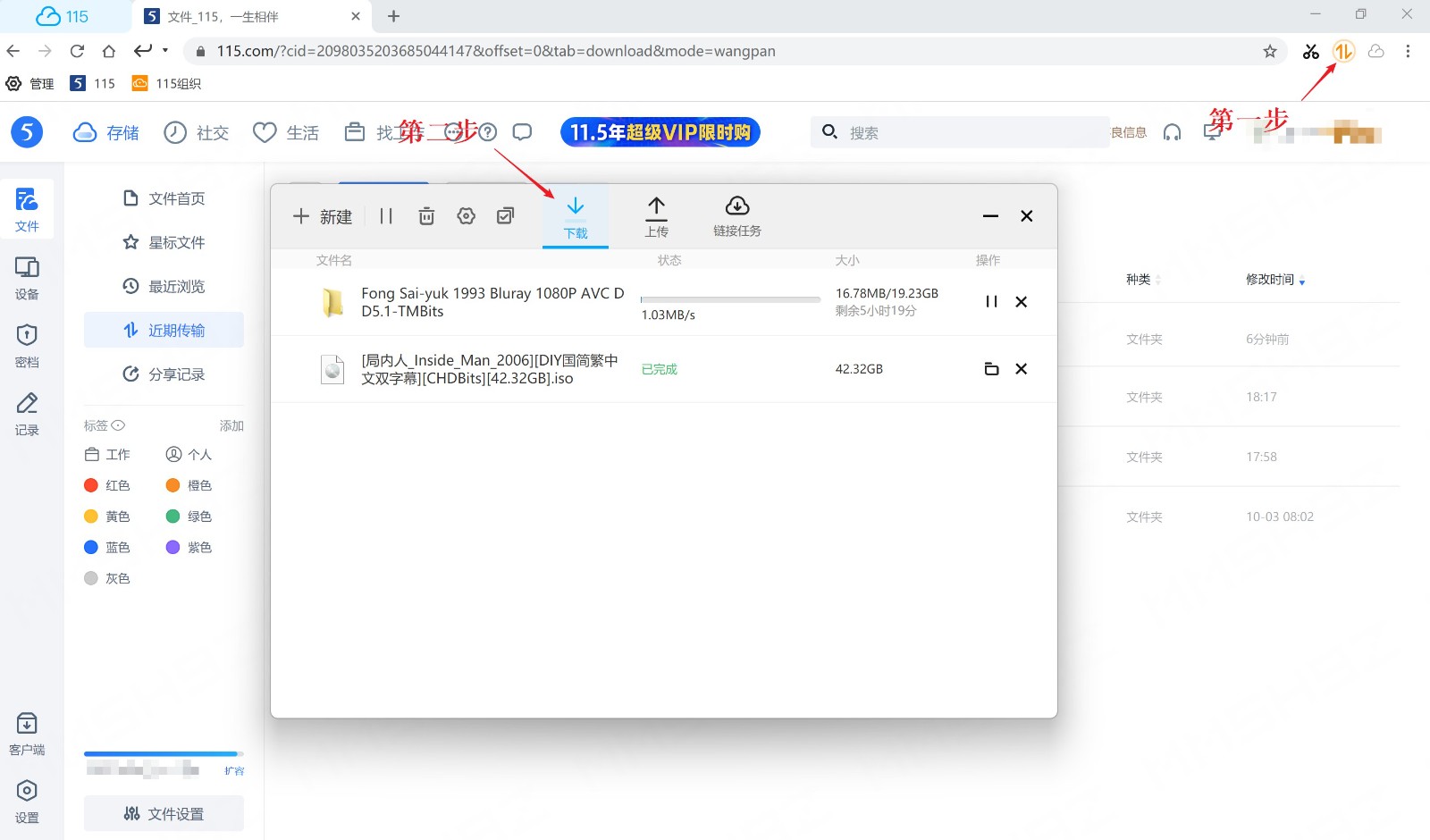
Task: Click the headset customer service icon
Action: tap(1172, 133)
